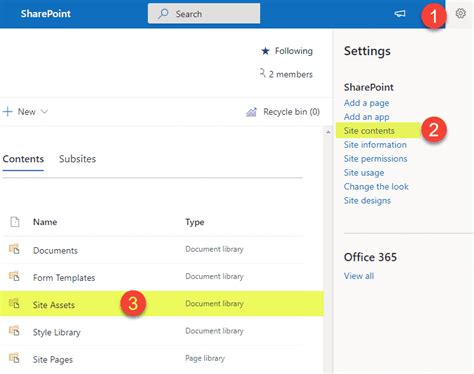This screenshot has width=474, height=374.
Task: Click in the Search box
Action: 204,14
